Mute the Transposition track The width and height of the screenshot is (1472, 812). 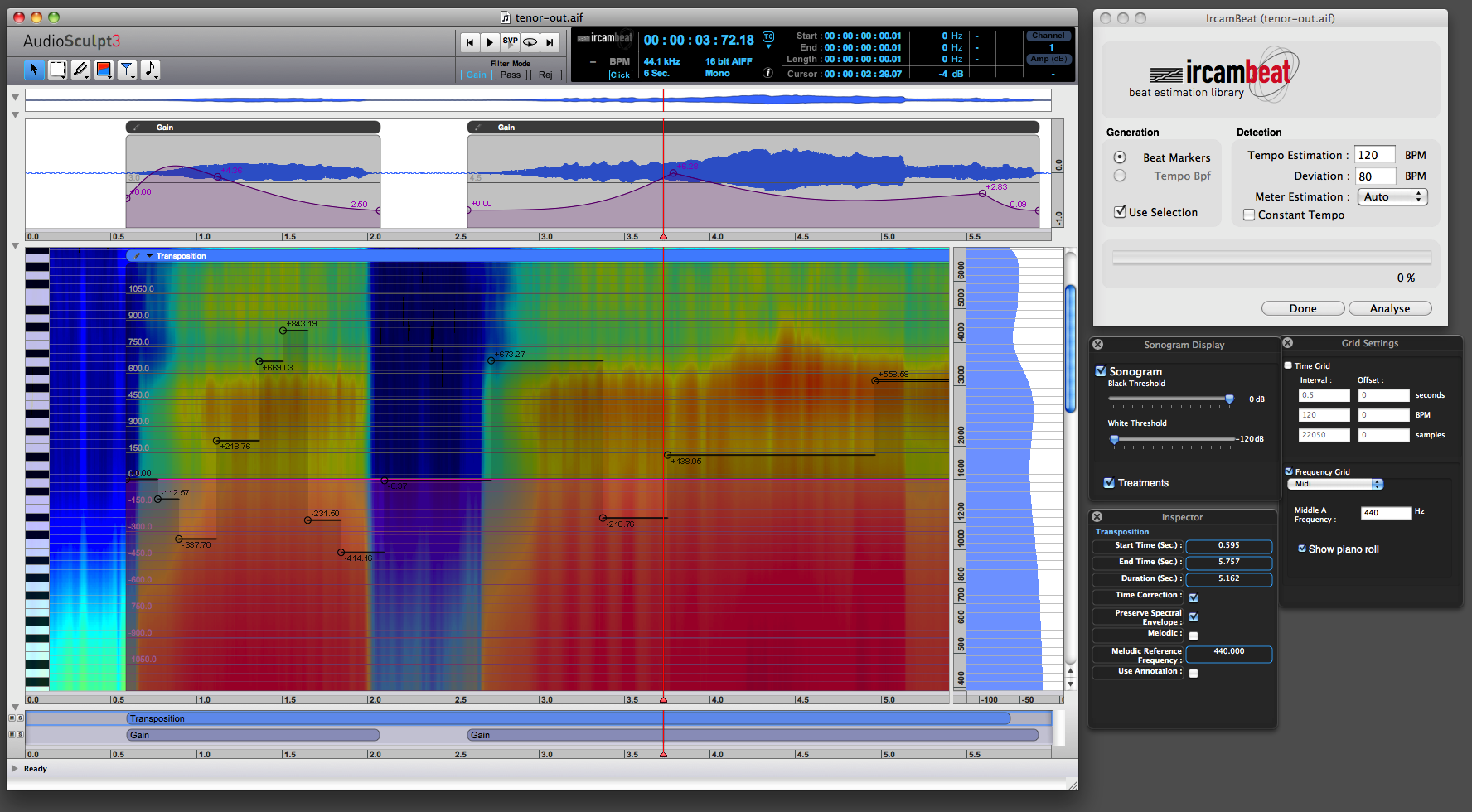click(x=12, y=718)
